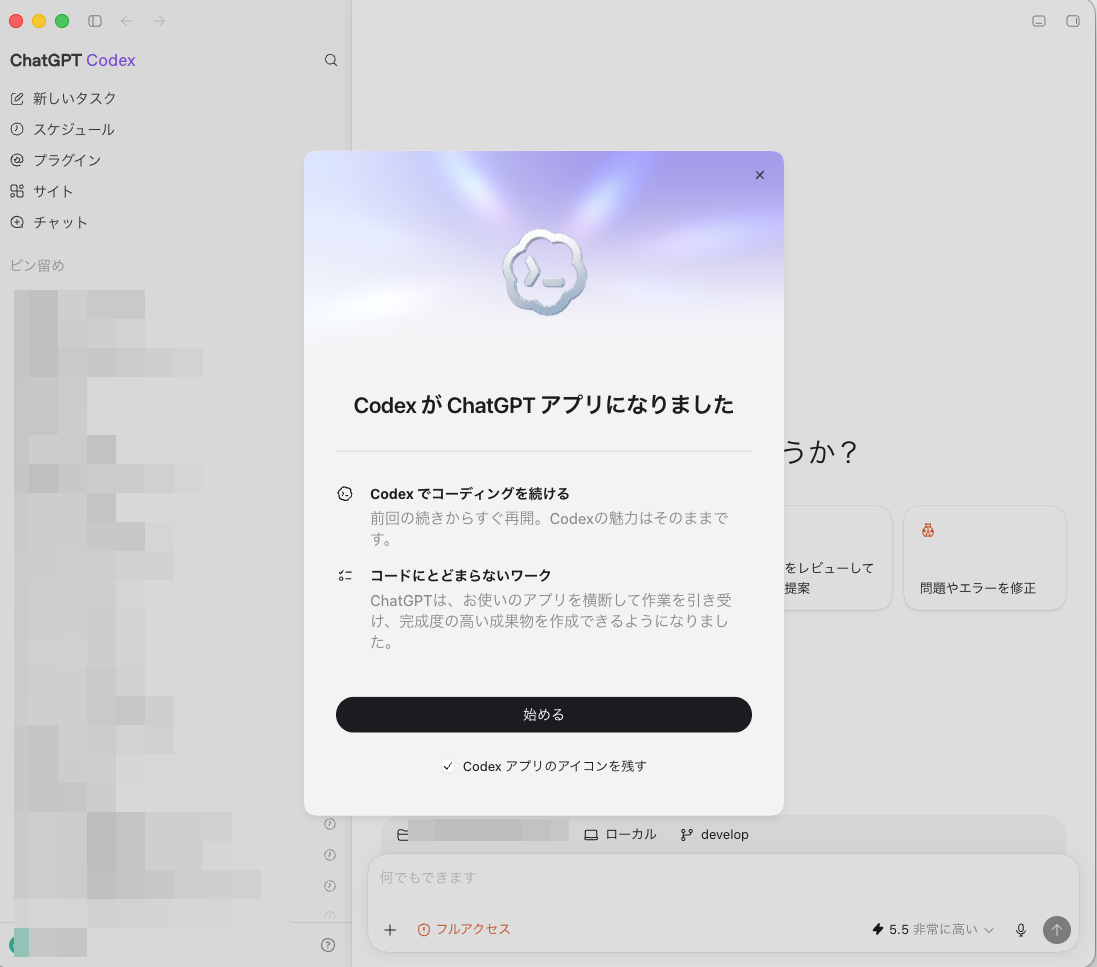Click the Codex でコーディングを続ける heading
The width and height of the screenshot is (1097, 967).
pyautogui.click(x=469, y=494)
